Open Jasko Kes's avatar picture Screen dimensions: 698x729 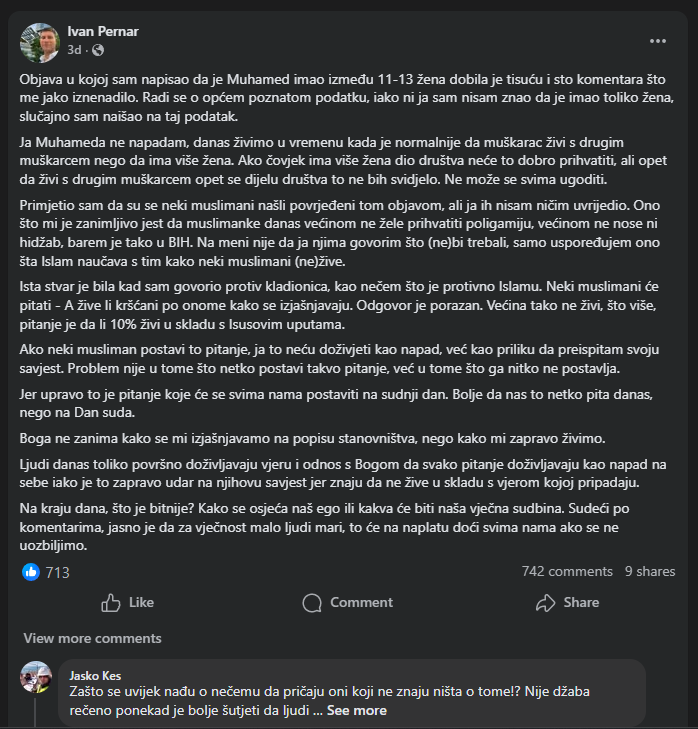click(x=36, y=677)
